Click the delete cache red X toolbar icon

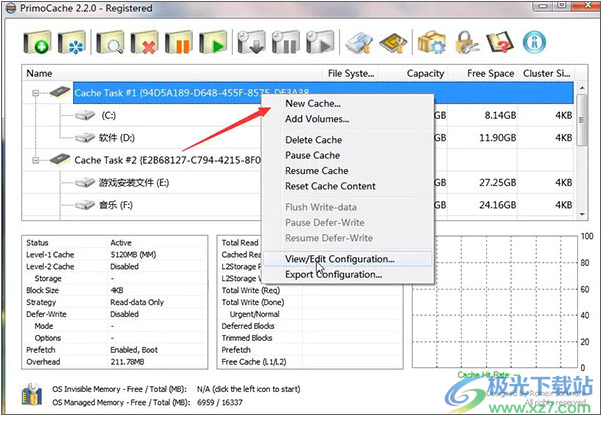tap(144, 42)
